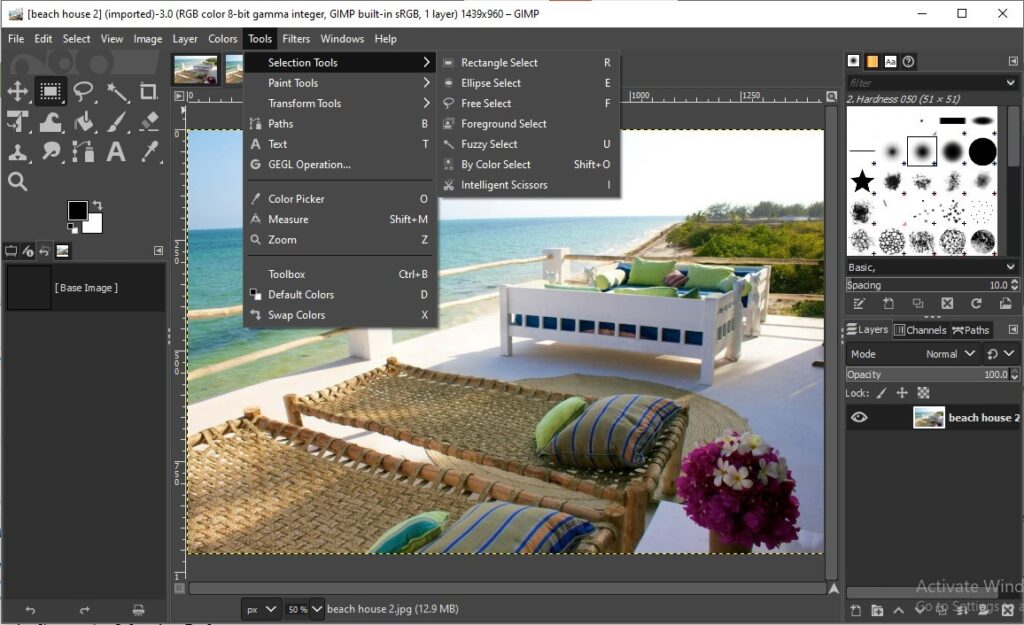This screenshot has height=625, width=1024.
Task: Select the Zoom magnifier tool in toolbox
Action: click(17, 181)
